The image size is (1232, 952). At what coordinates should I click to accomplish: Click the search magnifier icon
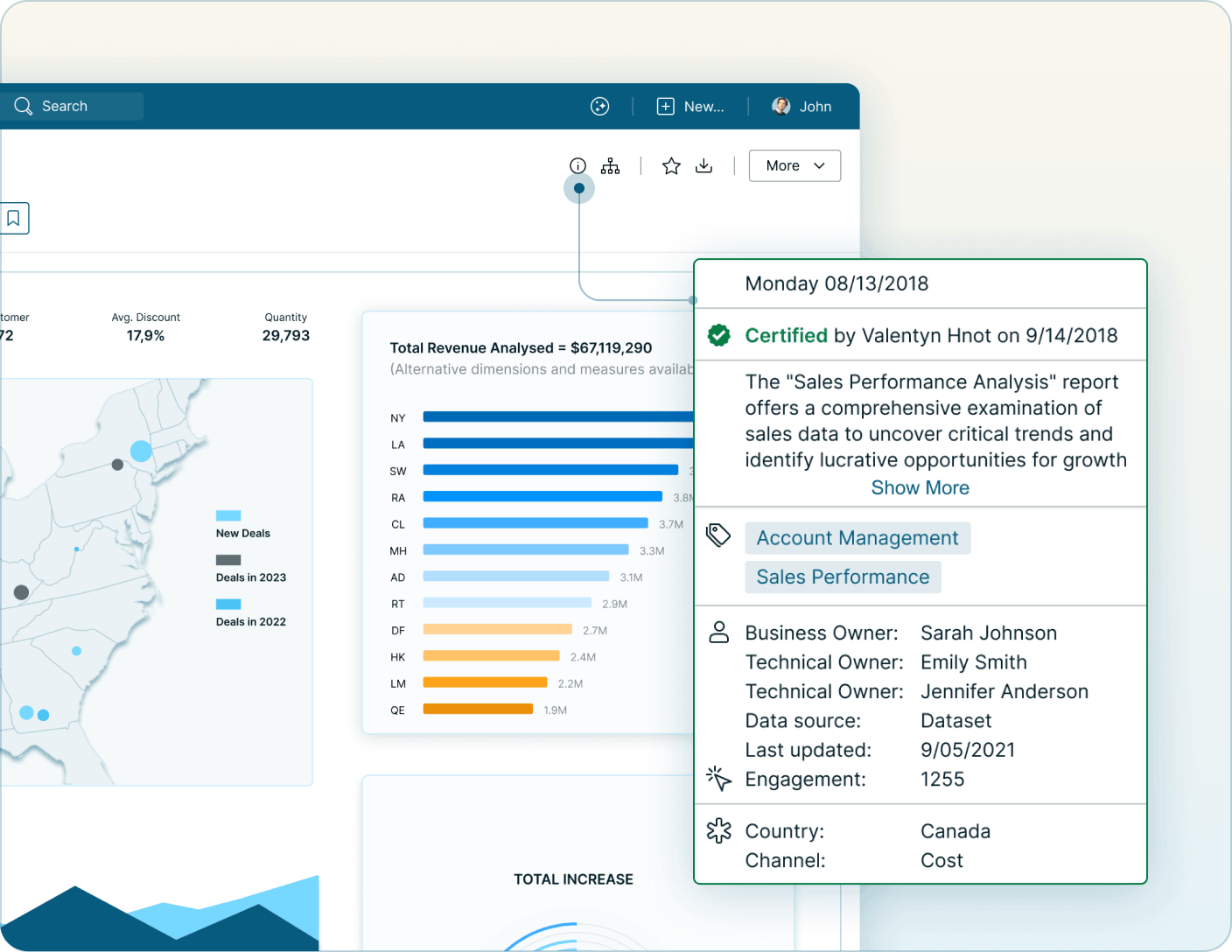coord(24,106)
